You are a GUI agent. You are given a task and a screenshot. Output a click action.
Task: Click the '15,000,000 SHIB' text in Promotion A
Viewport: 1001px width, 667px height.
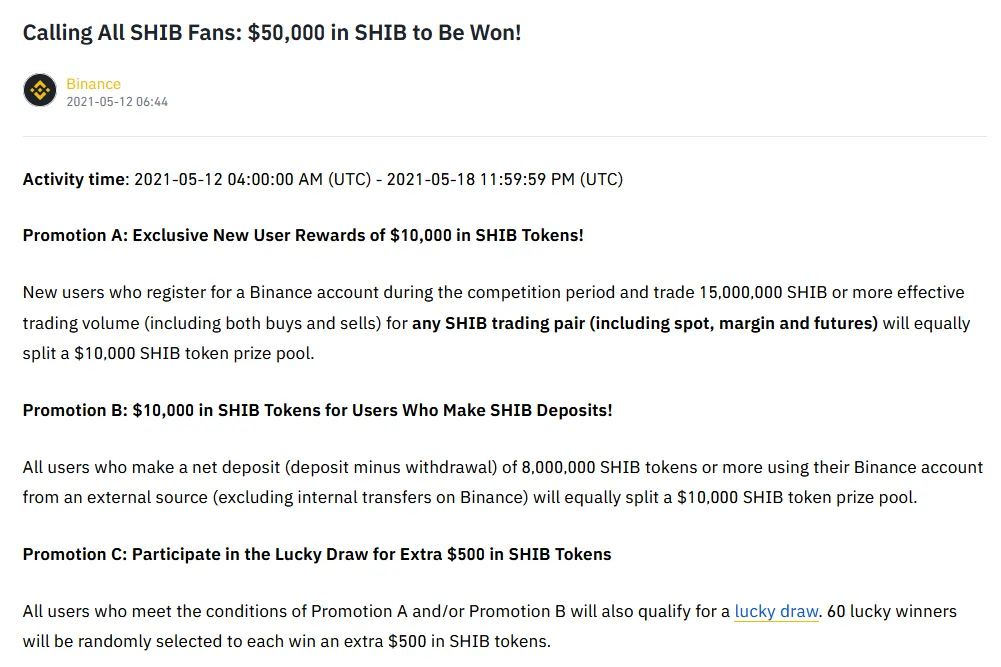763,292
